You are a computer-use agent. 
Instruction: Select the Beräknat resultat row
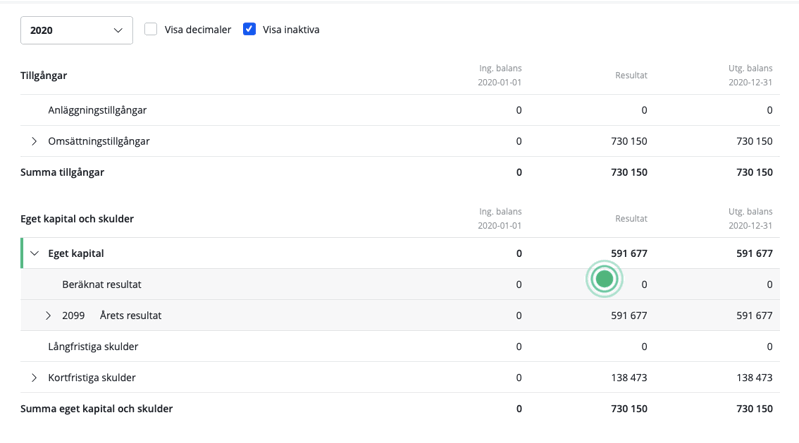point(101,285)
